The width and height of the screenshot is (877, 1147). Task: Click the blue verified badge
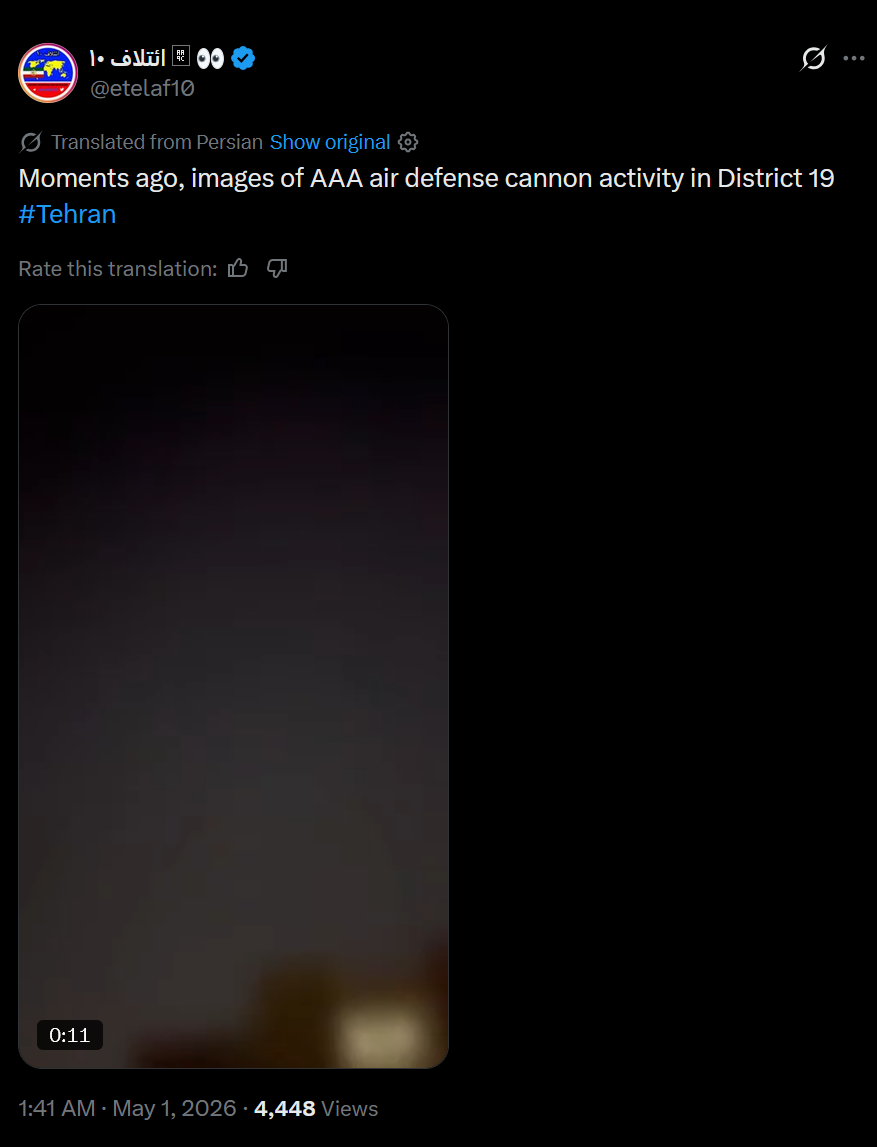point(243,58)
